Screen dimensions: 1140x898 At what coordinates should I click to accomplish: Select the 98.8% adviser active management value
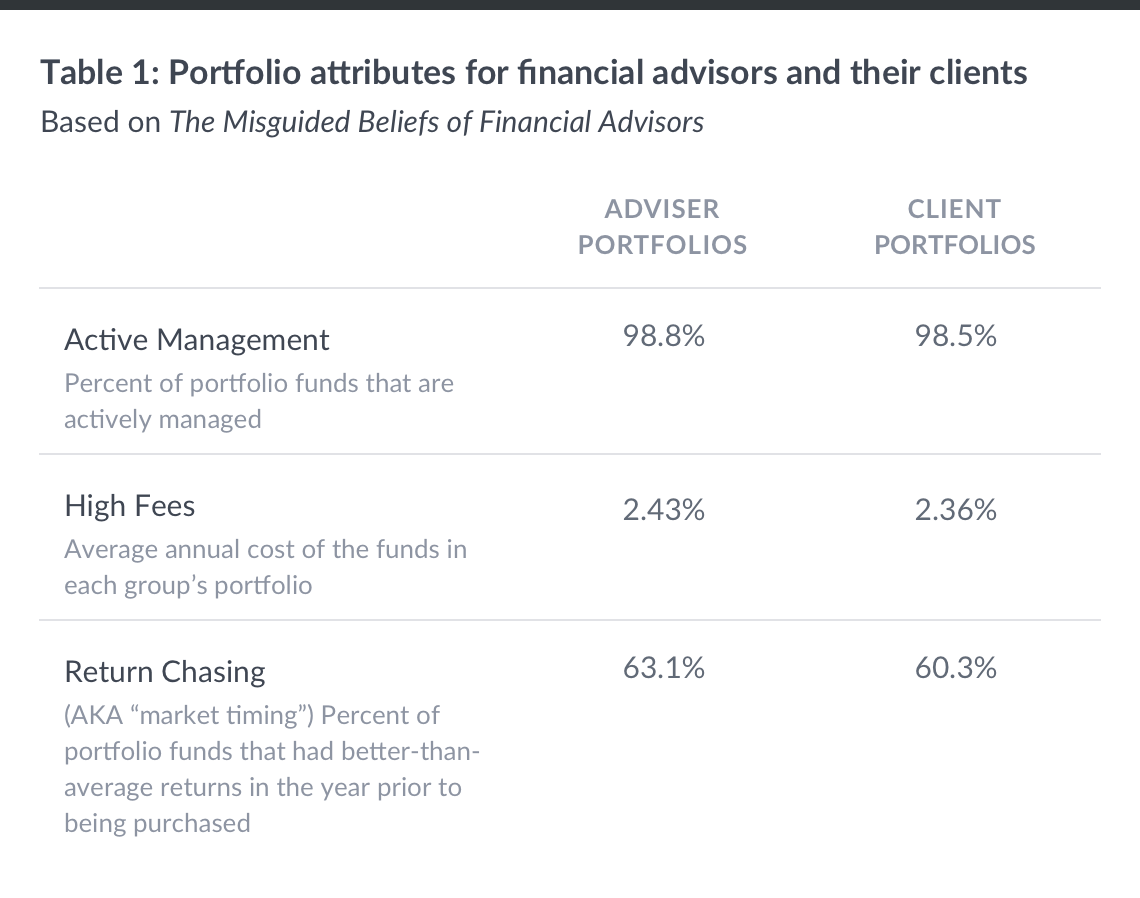[x=663, y=337]
